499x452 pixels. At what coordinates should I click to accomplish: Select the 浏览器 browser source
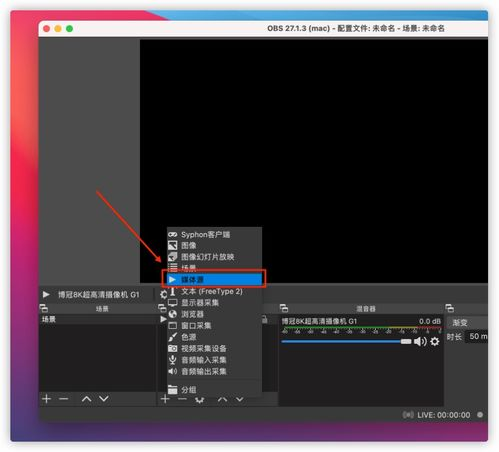click(x=214, y=314)
